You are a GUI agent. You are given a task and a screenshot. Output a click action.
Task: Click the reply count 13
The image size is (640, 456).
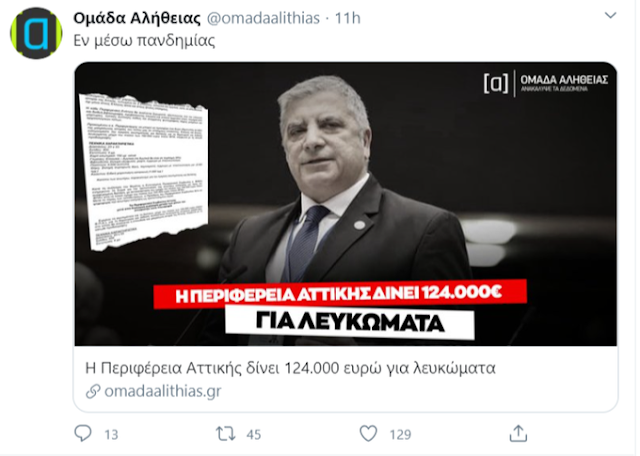point(111,435)
